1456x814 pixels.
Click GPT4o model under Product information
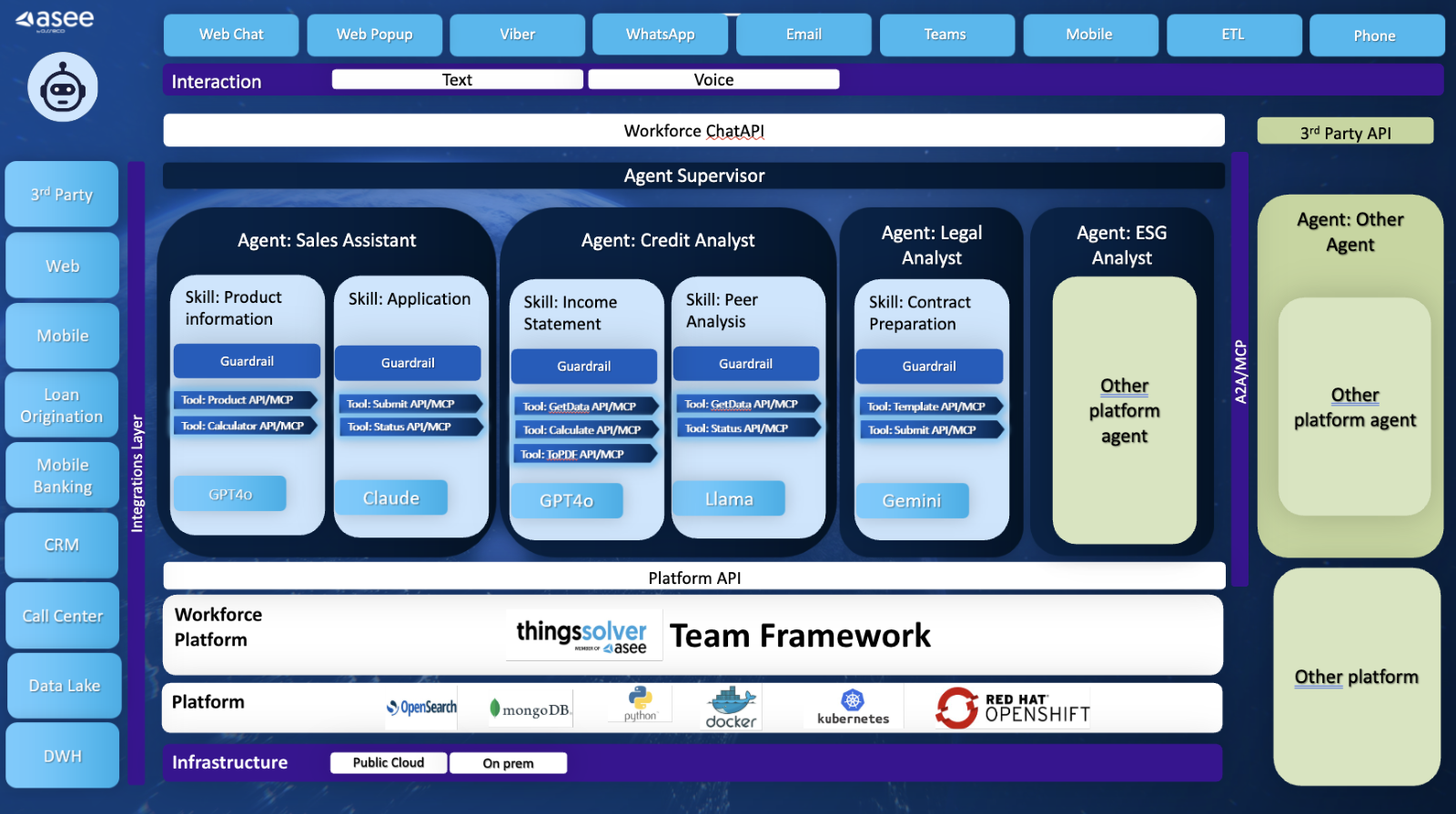point(230,494)
